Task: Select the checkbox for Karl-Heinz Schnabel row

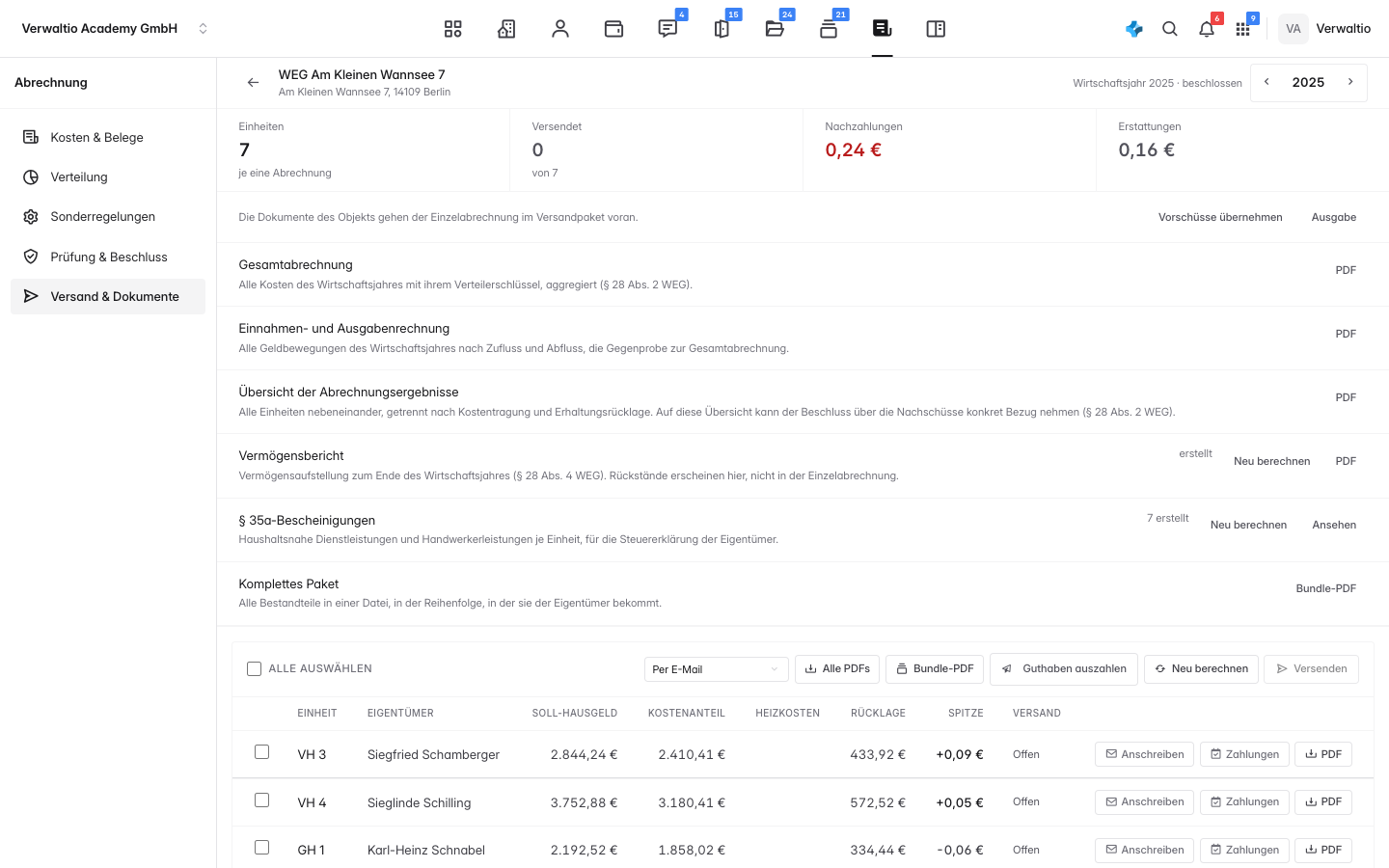Action: pos(261,847)
